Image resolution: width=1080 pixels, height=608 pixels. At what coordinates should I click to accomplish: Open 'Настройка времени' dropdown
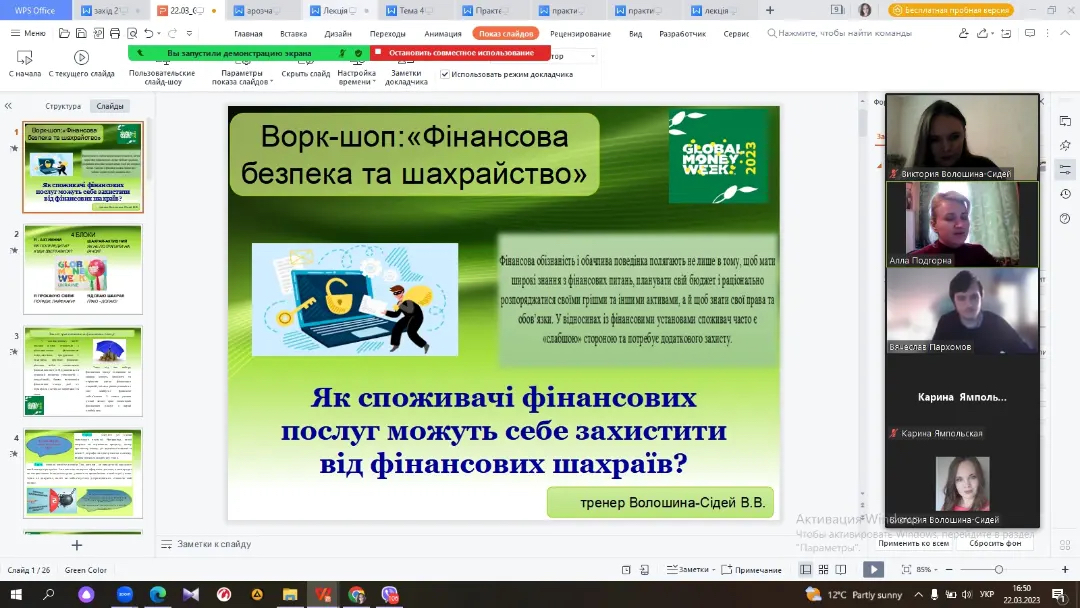[x=356, y=78]
